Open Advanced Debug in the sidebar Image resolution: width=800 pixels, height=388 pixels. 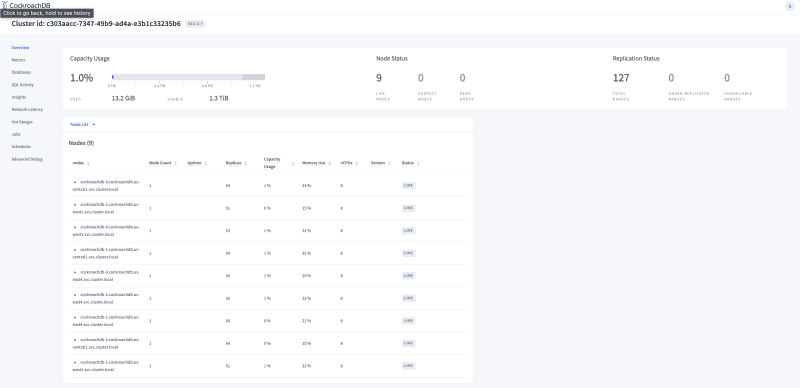27,159
